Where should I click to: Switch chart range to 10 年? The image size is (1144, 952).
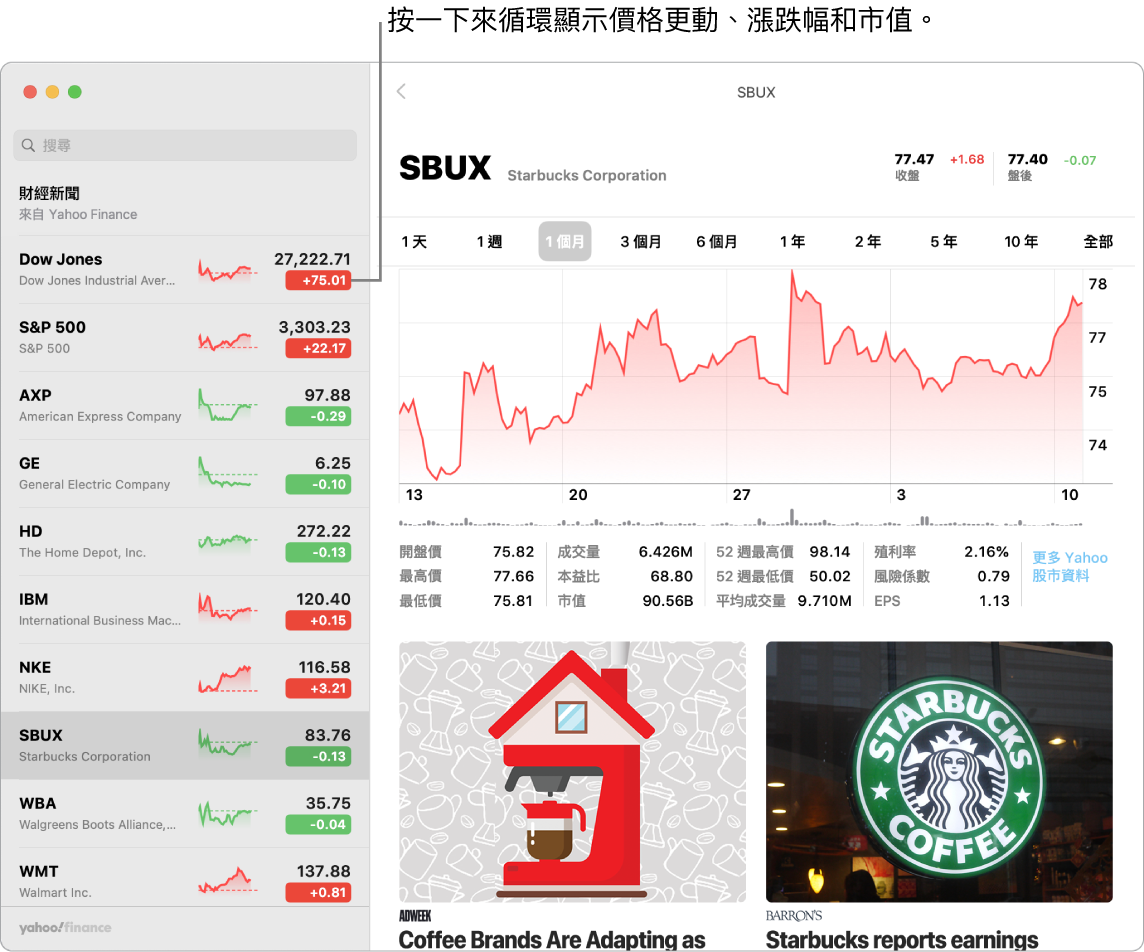(x=1021, y=241)
